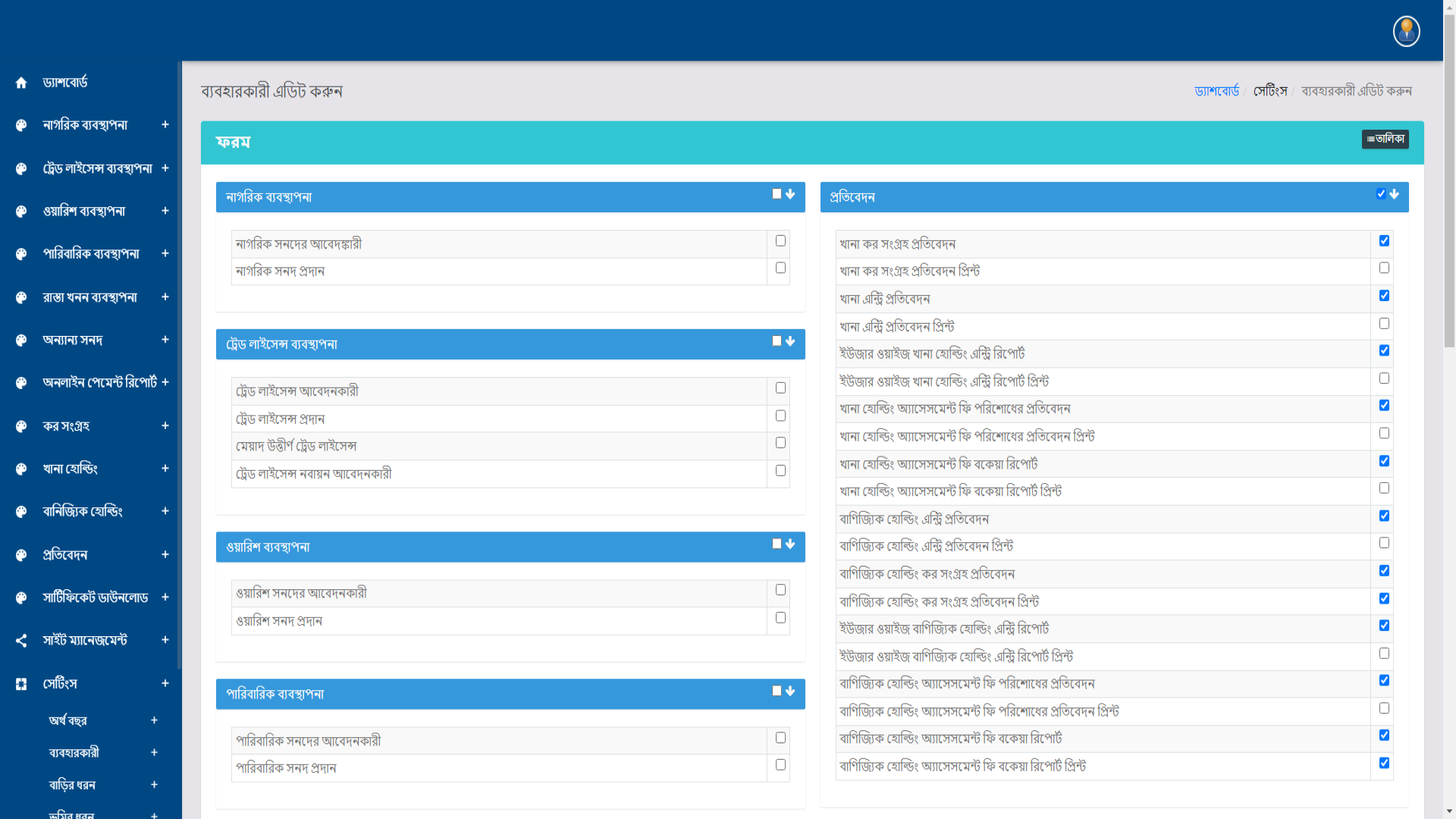Click the user profile avatar icon
The image size is (1456, 819).
click(1406, 31)
